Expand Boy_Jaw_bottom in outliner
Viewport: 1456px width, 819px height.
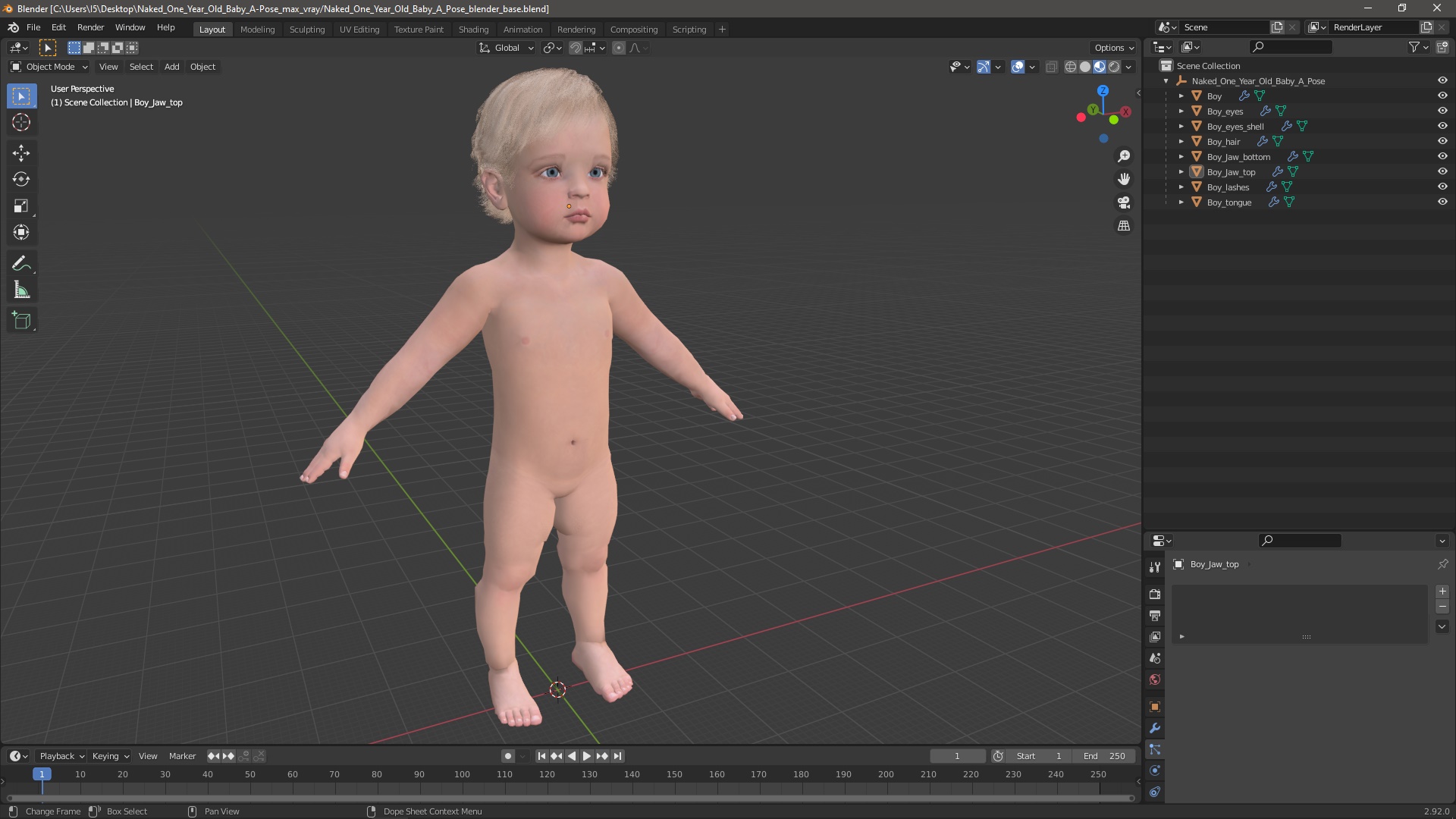pos(1181,157)
